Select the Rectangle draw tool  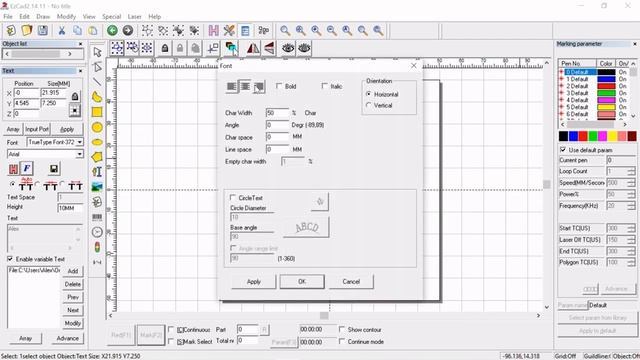(97, 112)
